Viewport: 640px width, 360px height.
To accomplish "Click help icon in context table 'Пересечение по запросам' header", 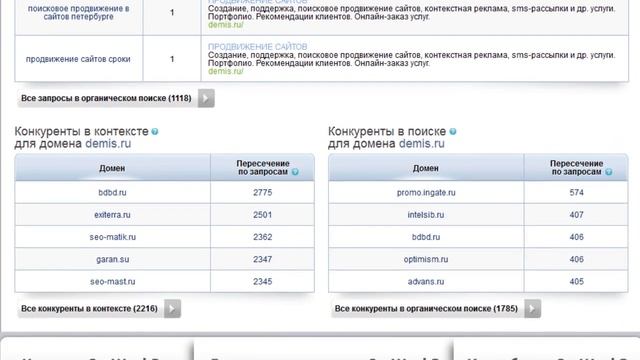I will click(295, 172).
